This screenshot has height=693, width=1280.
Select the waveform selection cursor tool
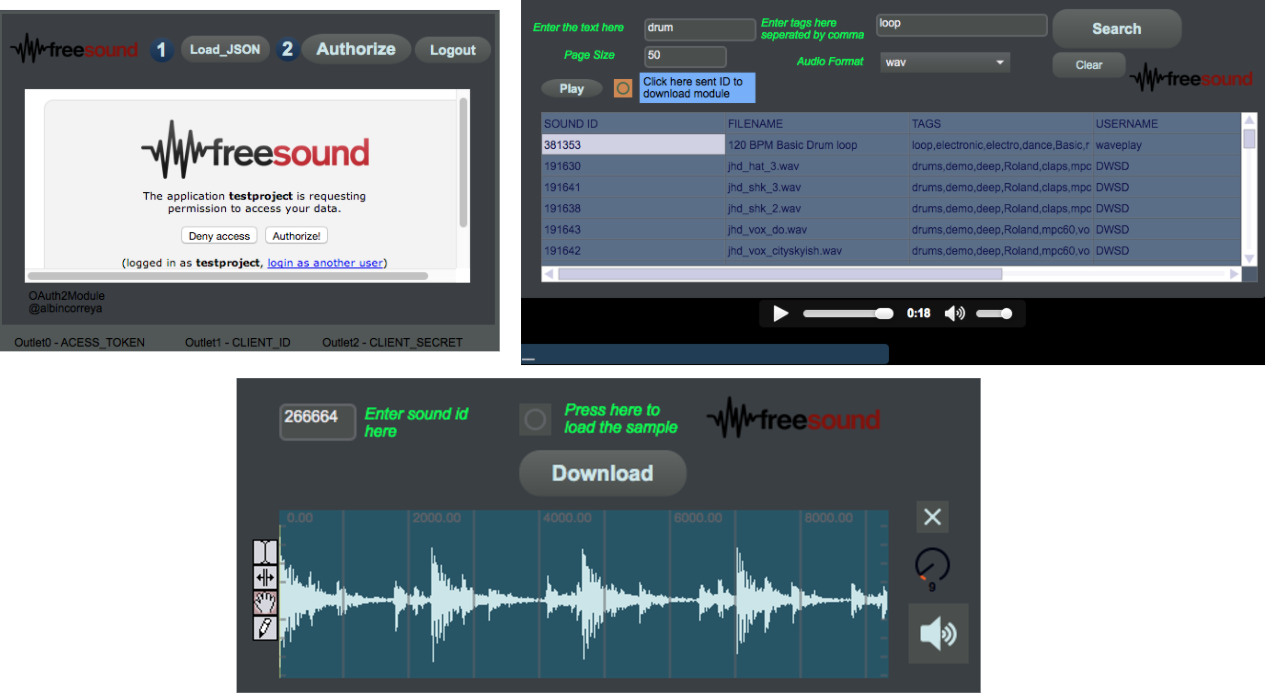pyautogui.click(x=265, y=552)
